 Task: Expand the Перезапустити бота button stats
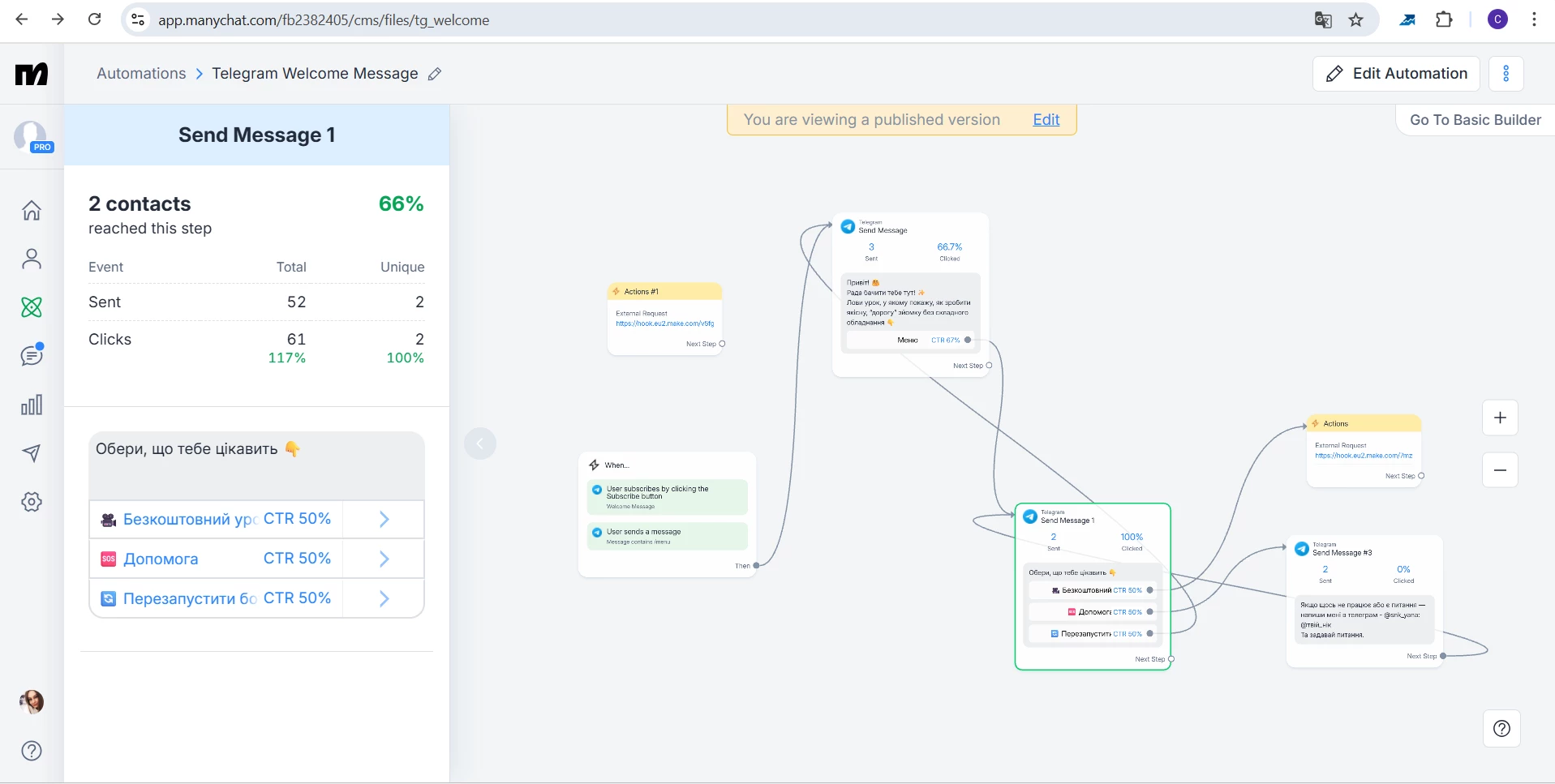[x=384, y=598]
